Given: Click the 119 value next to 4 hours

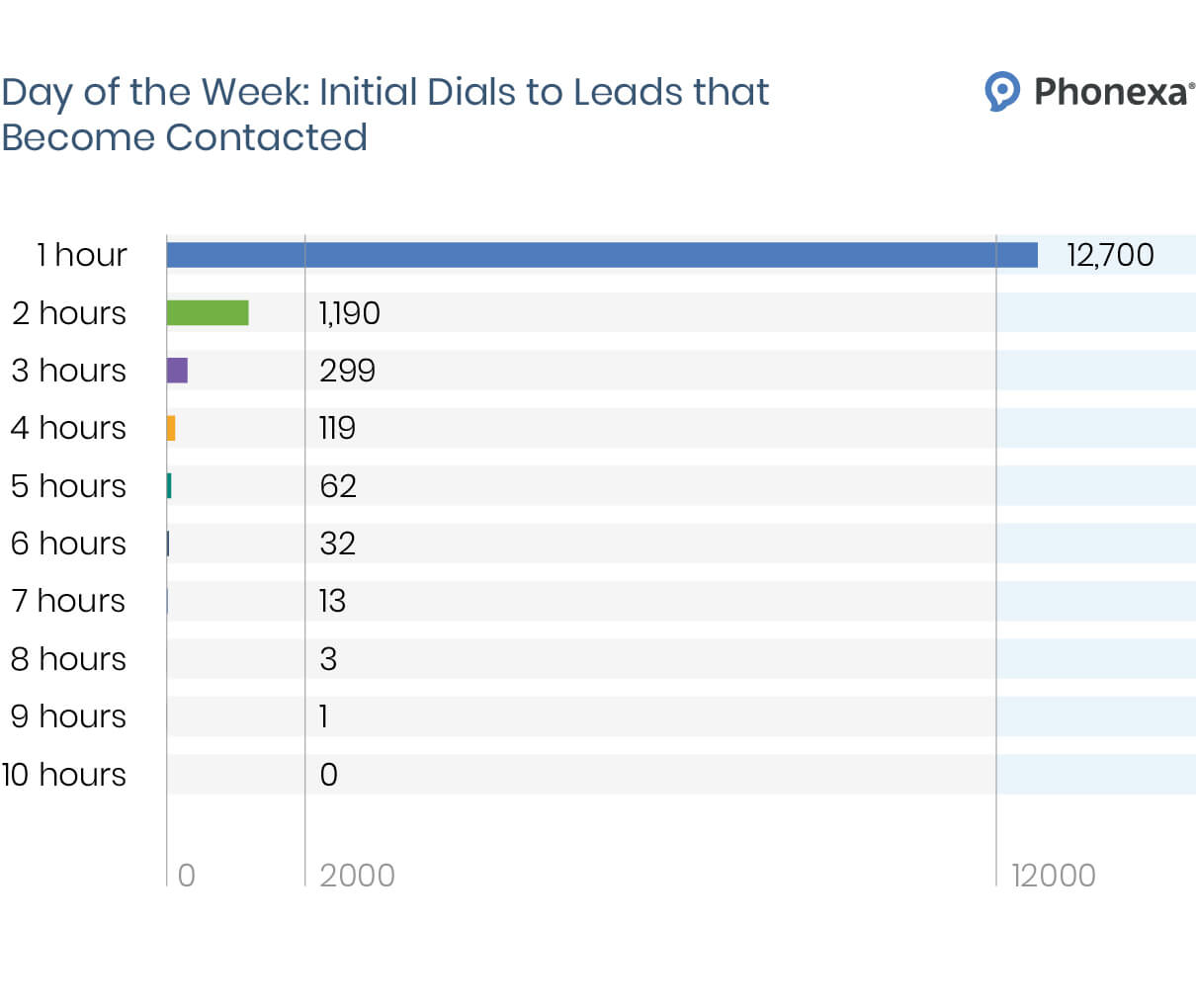Looking at the screenshot, I should point(337,428).
